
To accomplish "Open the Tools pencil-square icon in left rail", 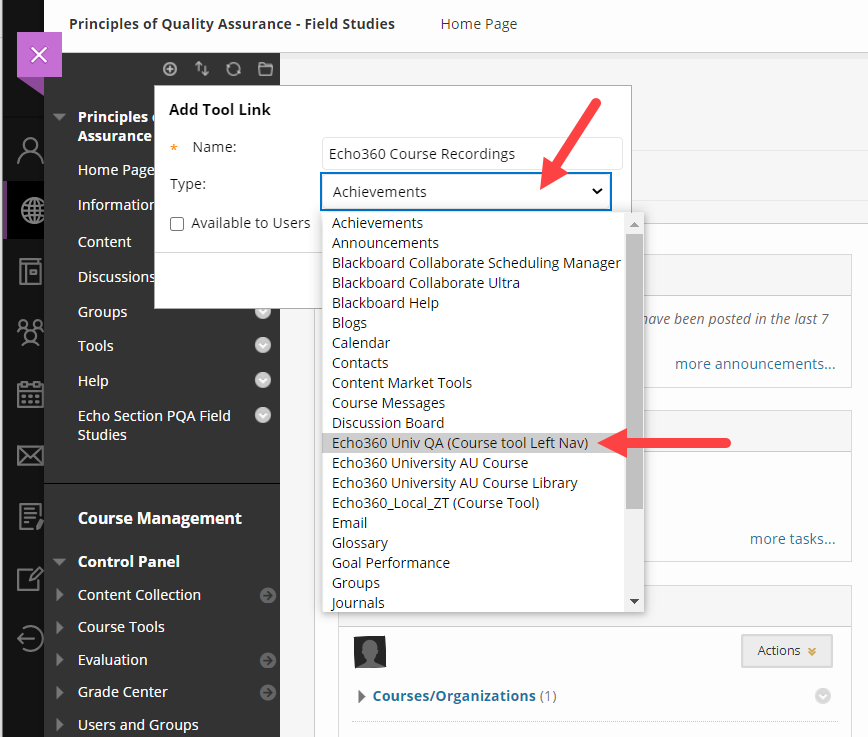I will point(30,579).
